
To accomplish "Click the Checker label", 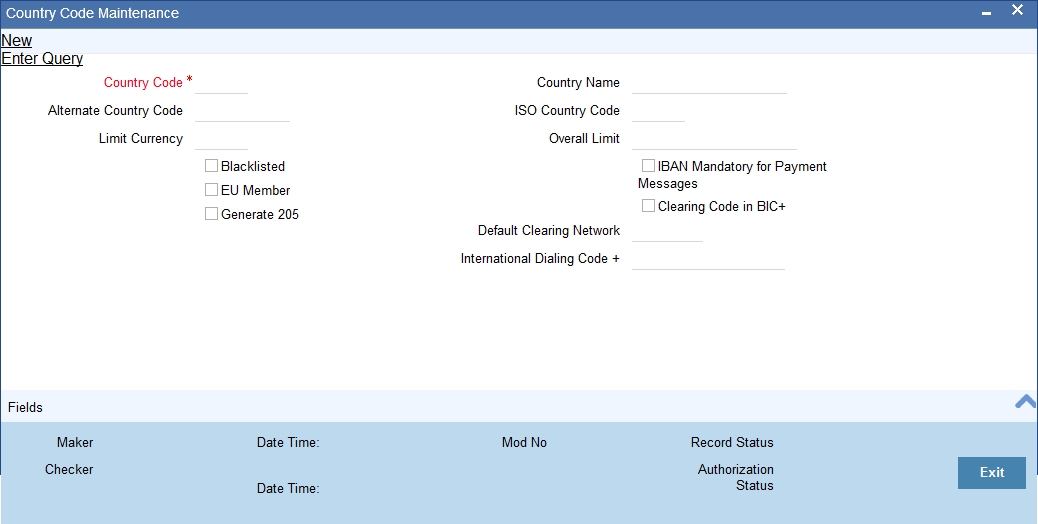I will (x=69, y=469).
